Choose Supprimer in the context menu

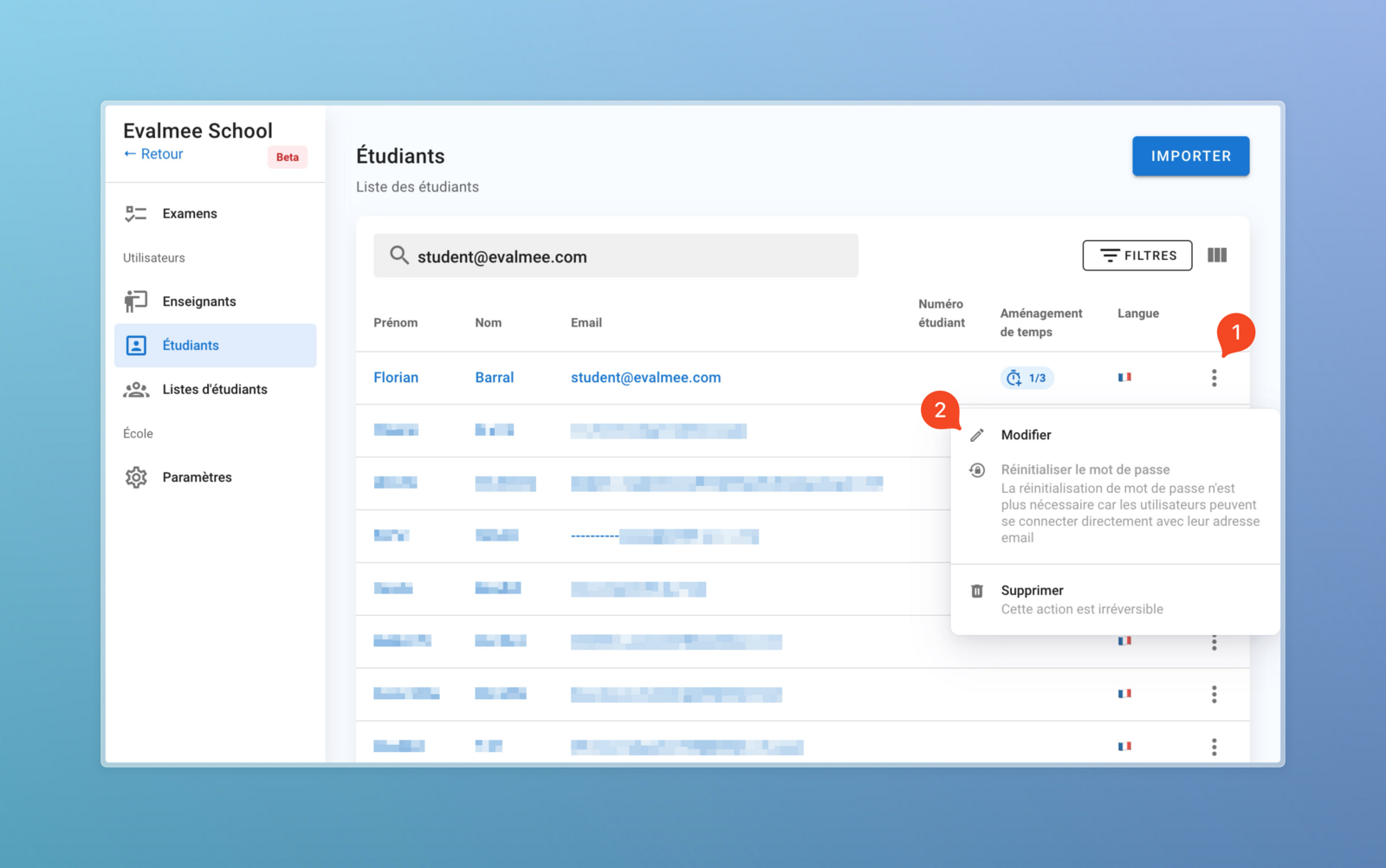click(x=1032, y=591)
